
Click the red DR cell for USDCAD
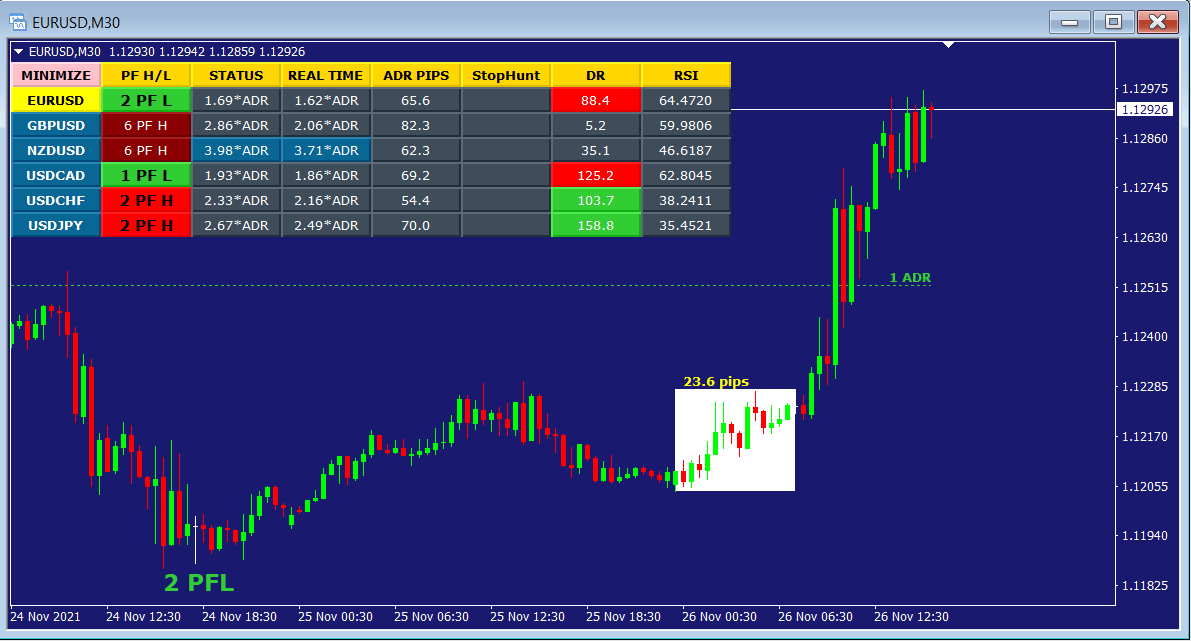(595, 175)
